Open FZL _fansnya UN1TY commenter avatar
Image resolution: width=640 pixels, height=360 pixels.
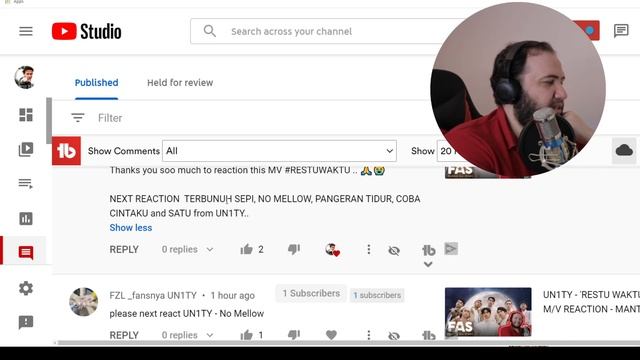84,302
